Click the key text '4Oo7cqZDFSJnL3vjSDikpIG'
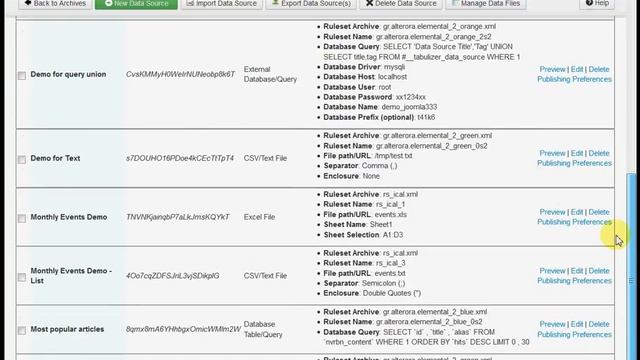640x360 pixels. 173,276
